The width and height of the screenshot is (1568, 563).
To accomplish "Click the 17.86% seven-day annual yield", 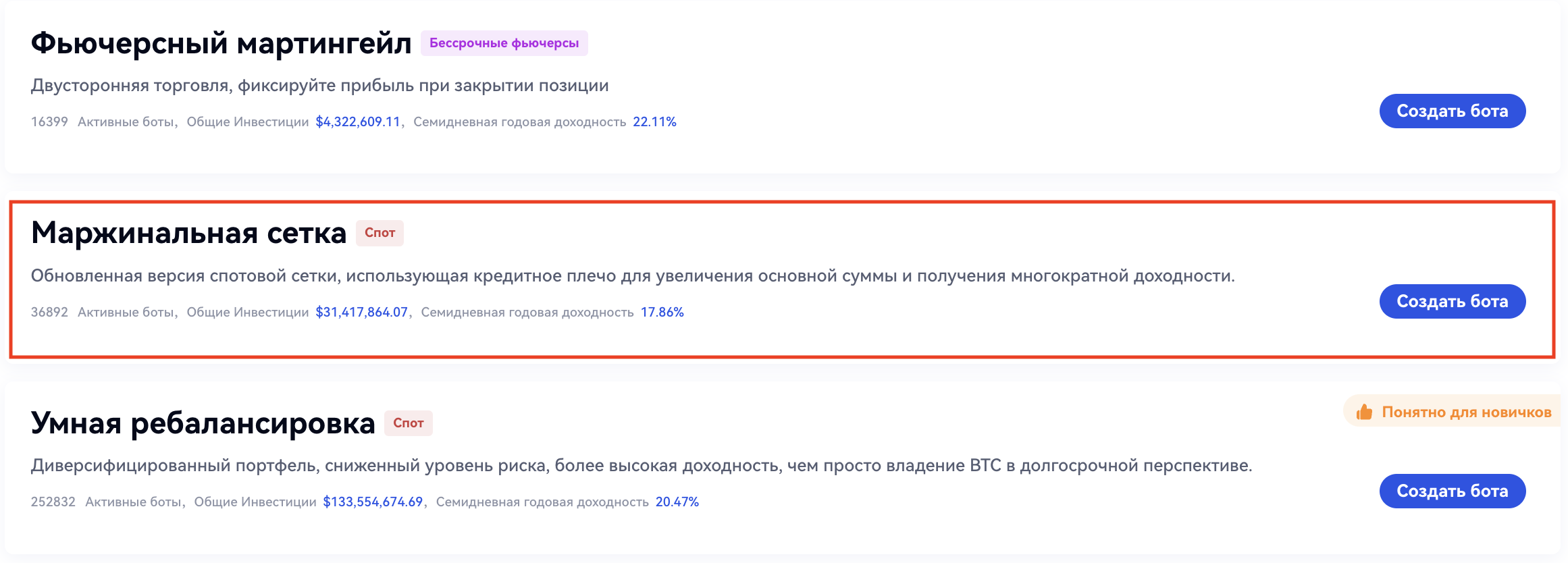I will click(662, 313).
